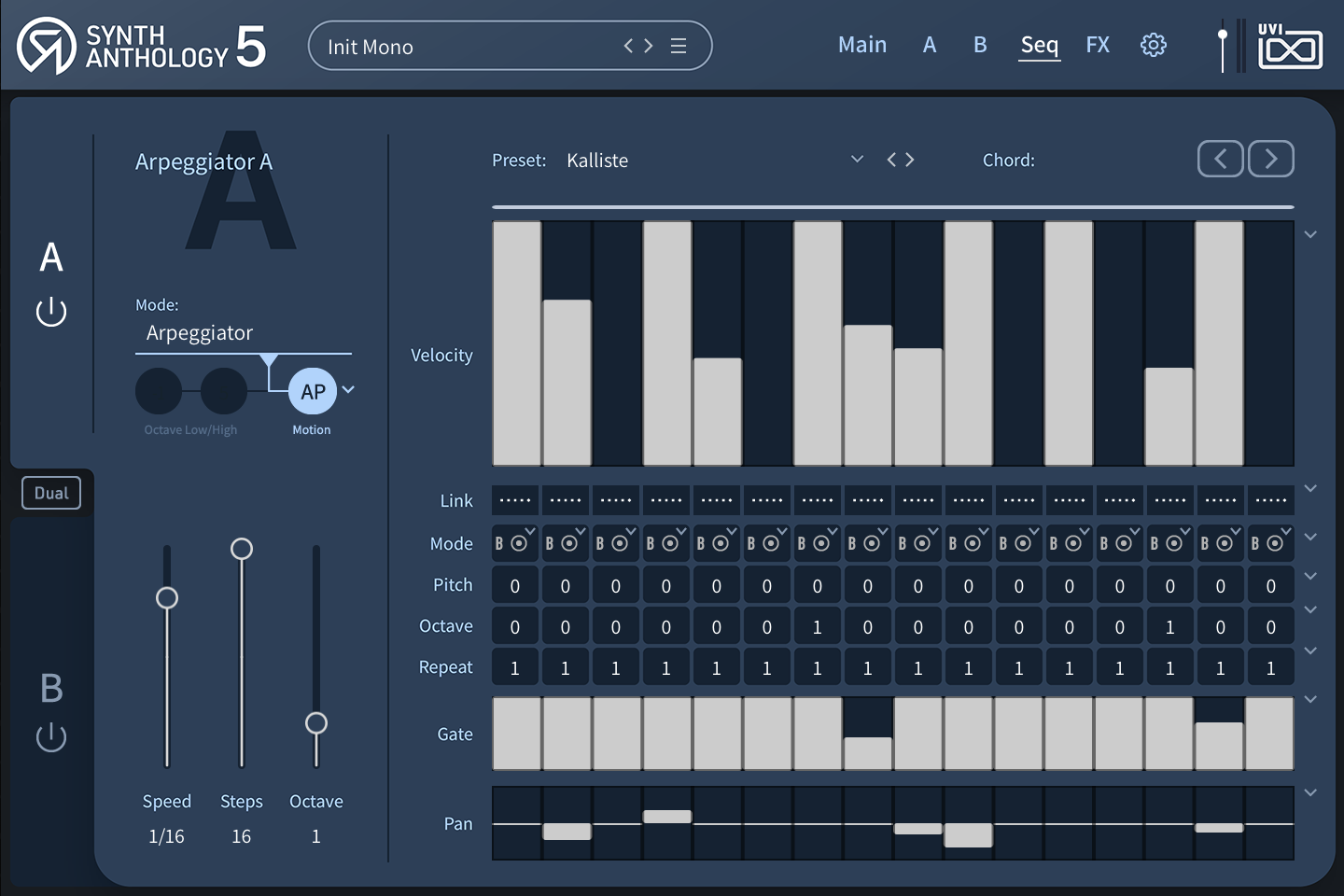The image size is (1344, 896).
Task: Click the Speed slider handle
Action: (167, 597)
